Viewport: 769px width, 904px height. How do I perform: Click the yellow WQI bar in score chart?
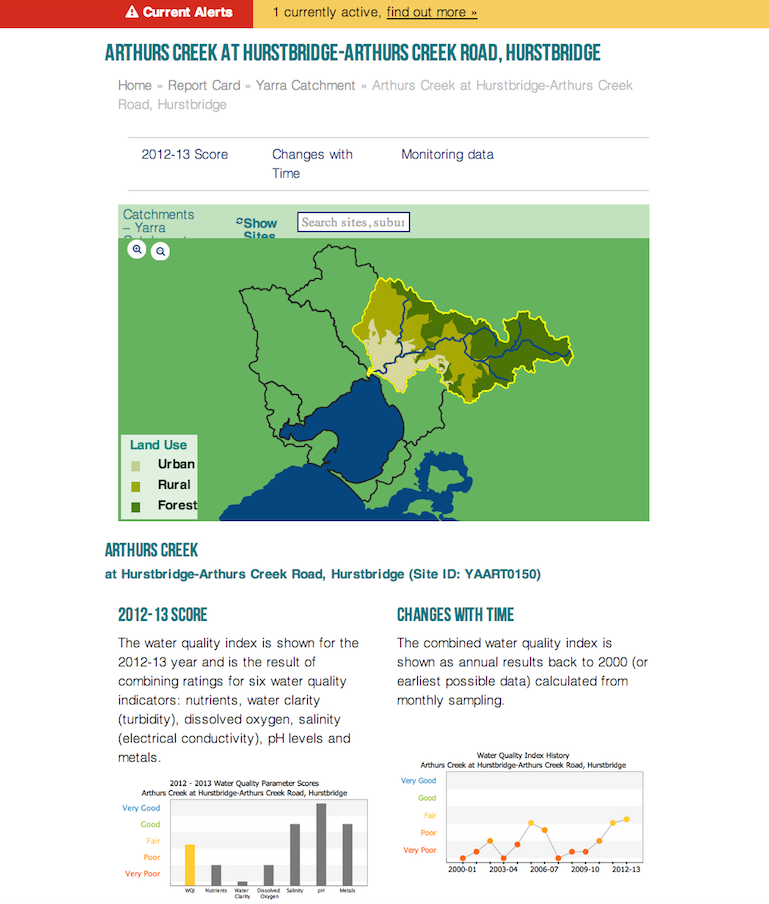point(190,865)
